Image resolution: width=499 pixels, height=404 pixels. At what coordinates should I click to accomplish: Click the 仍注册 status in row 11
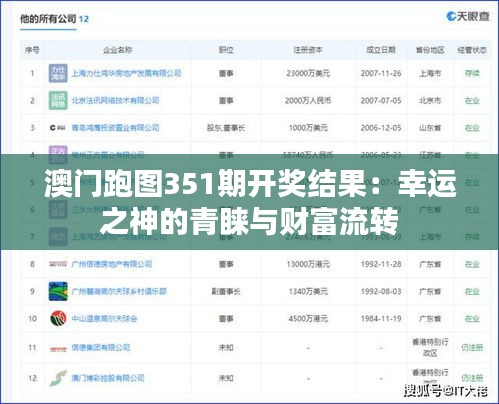pos(472,348)
